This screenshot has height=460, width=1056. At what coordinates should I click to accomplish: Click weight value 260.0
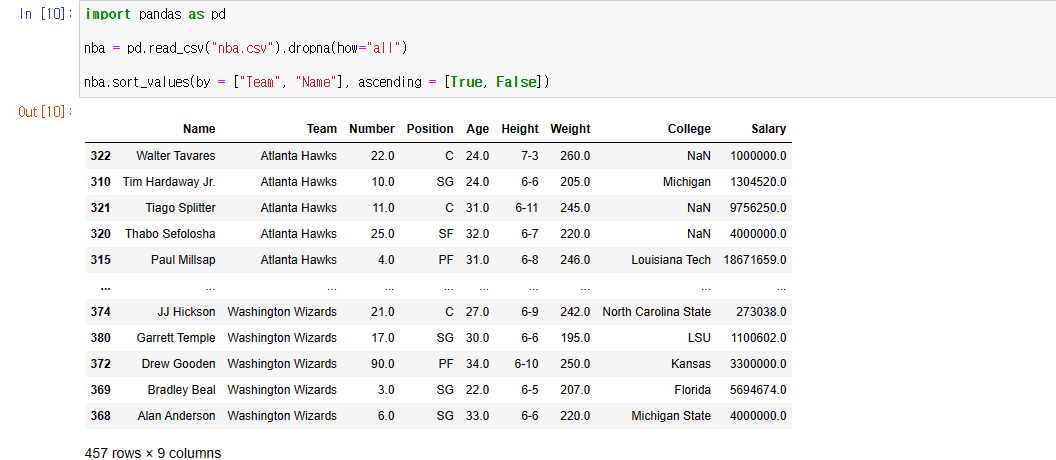[x=575, y=156]
